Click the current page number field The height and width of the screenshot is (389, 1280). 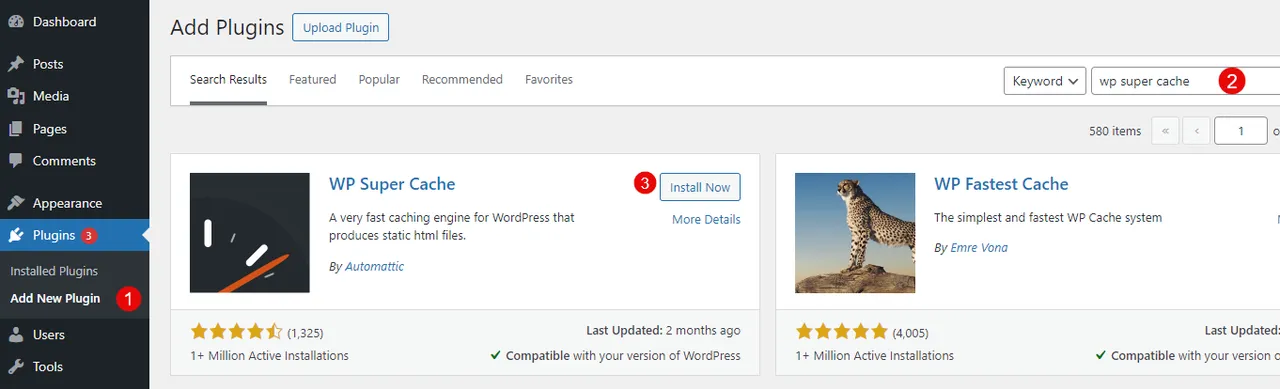(1240, 131)
